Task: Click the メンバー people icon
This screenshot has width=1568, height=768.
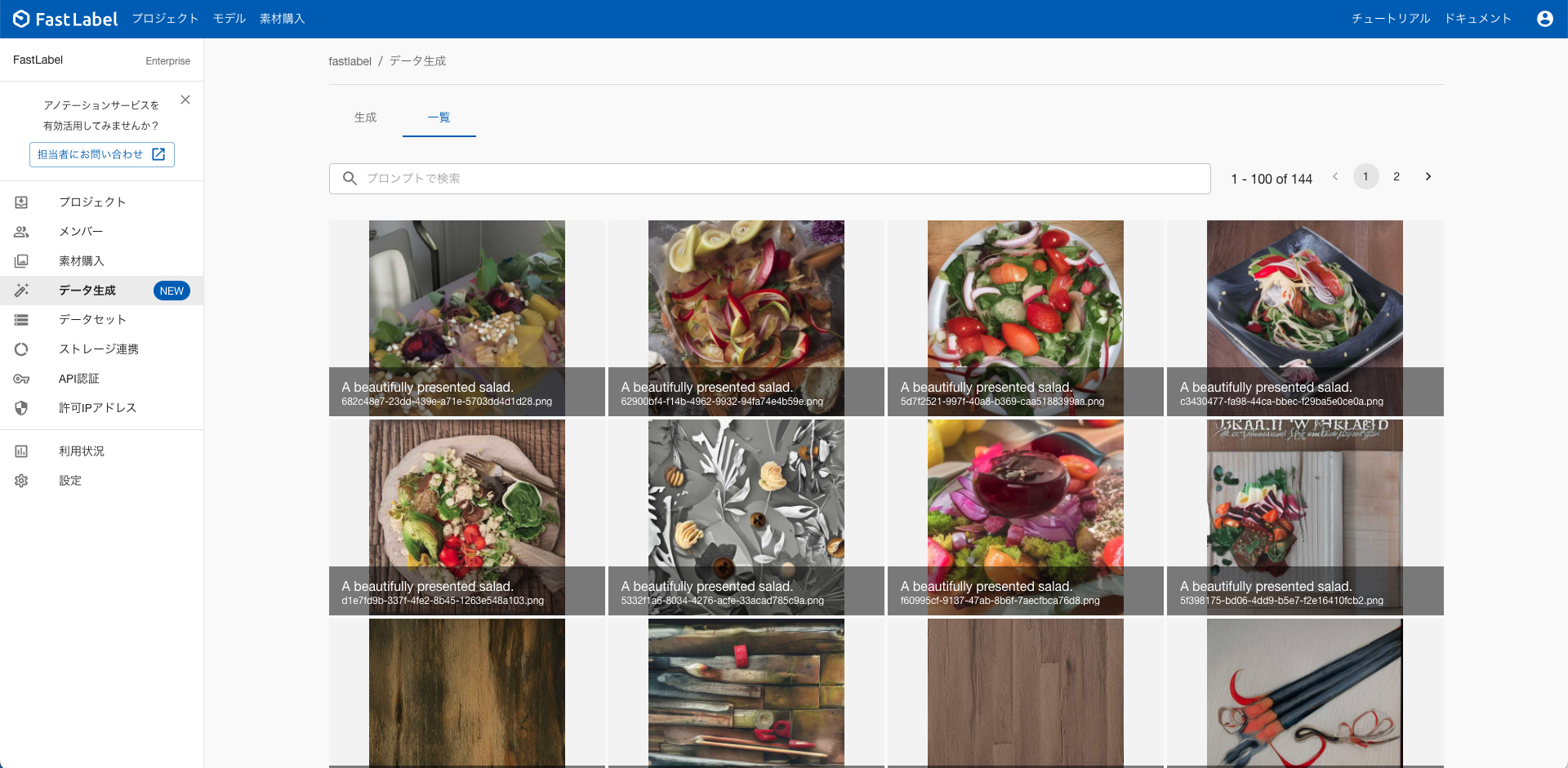Action: (21, 232)
